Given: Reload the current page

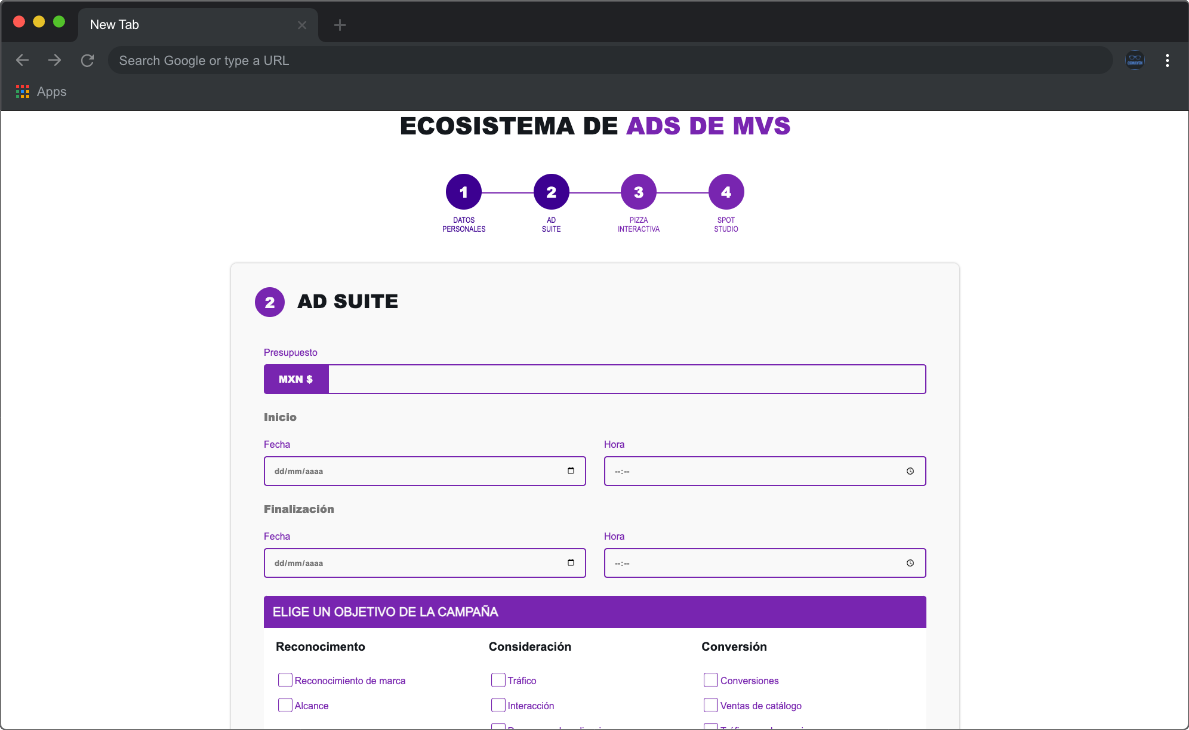Looking at the screenshot, I should 87,60.
